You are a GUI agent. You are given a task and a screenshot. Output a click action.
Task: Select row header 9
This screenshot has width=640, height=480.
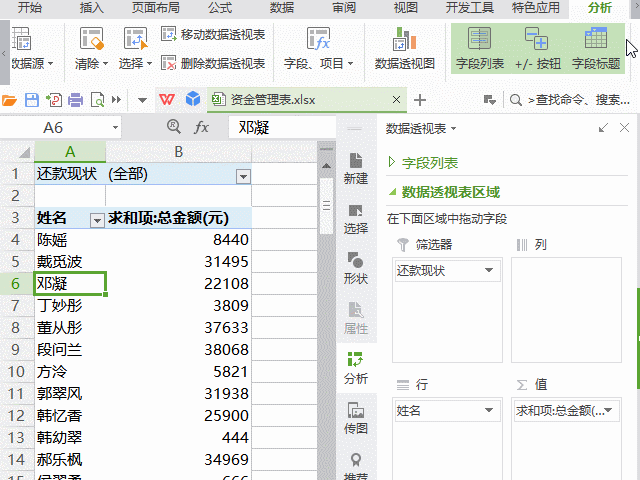click(x=16, y=349)
